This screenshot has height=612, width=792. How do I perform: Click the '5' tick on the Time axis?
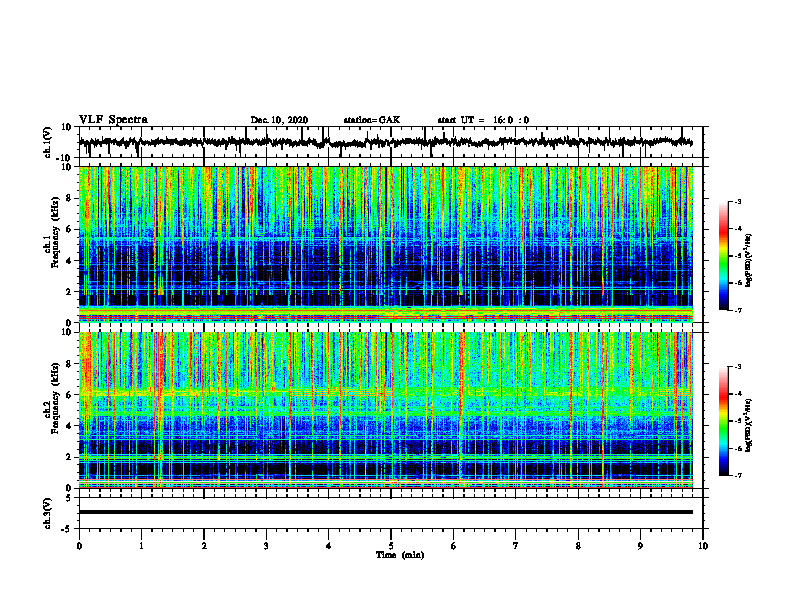(391, 546)
